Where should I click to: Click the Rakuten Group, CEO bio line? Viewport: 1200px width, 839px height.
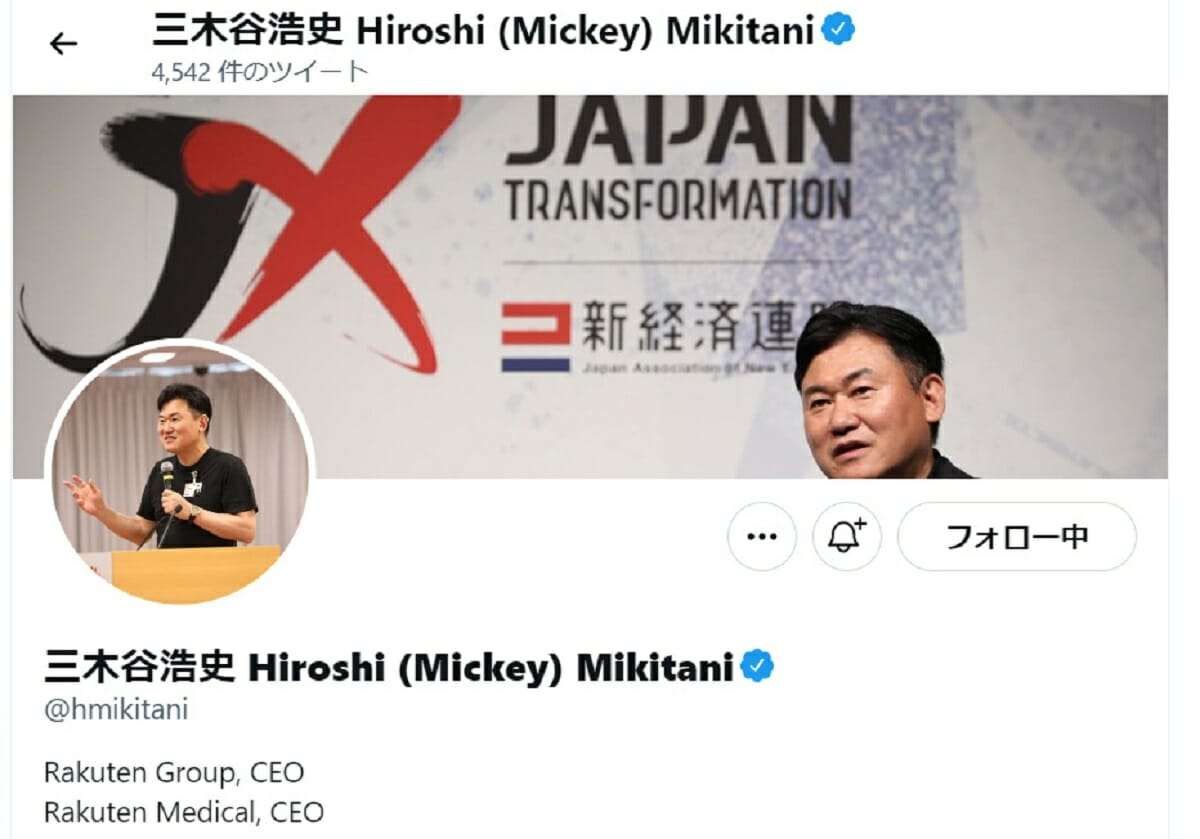coord(174,773)
